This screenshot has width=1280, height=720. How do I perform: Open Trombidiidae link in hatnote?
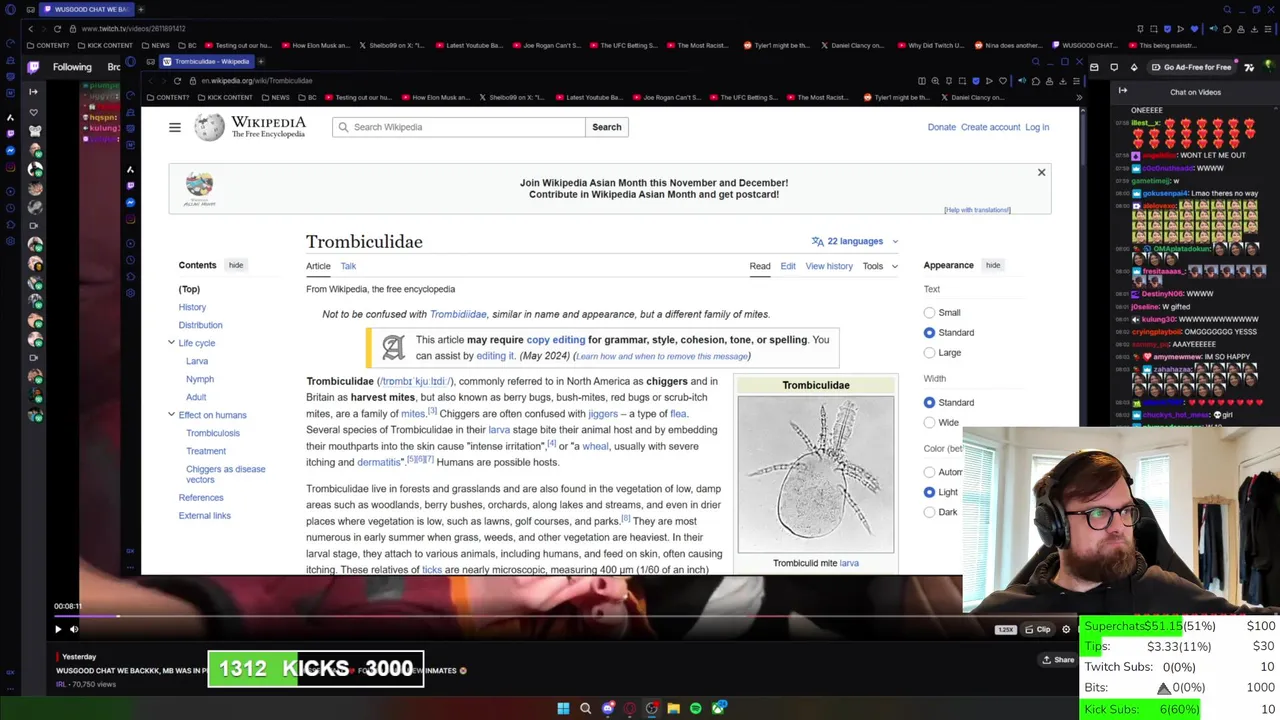click(x=458, y=314)
